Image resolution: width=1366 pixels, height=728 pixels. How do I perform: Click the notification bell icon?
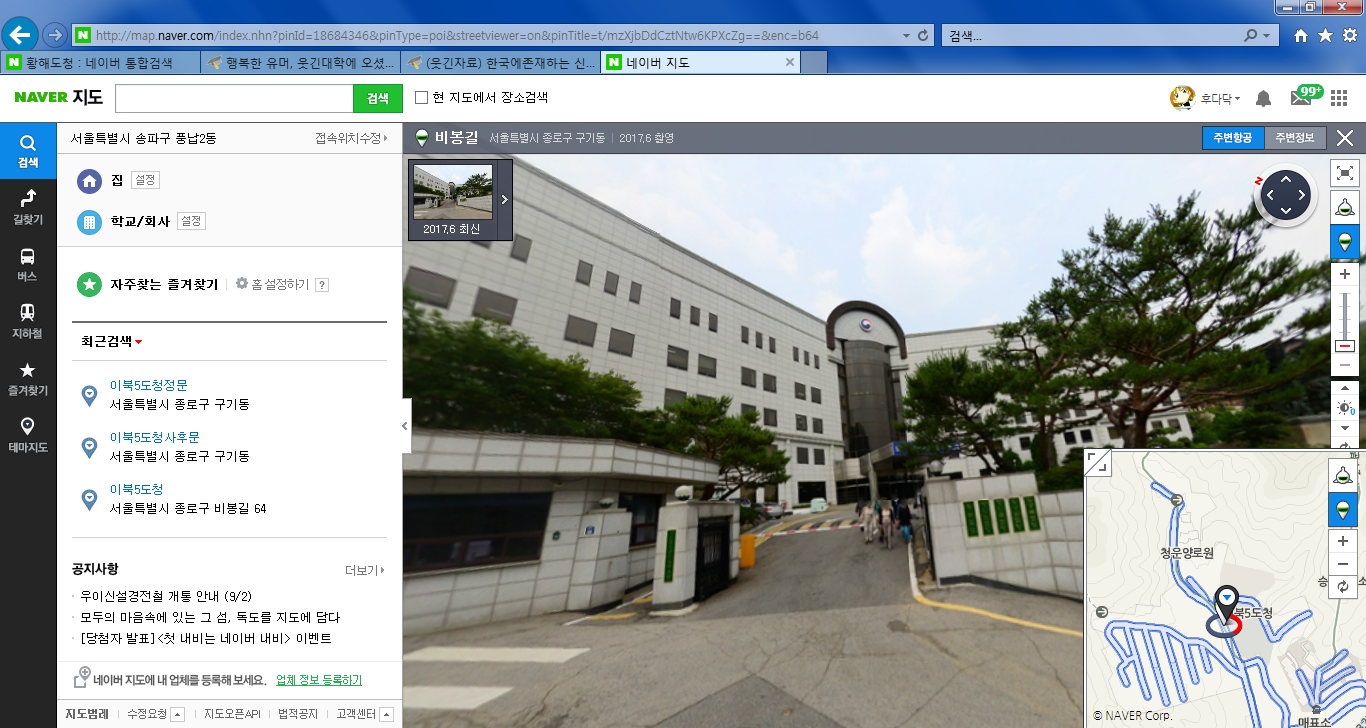1263,98
